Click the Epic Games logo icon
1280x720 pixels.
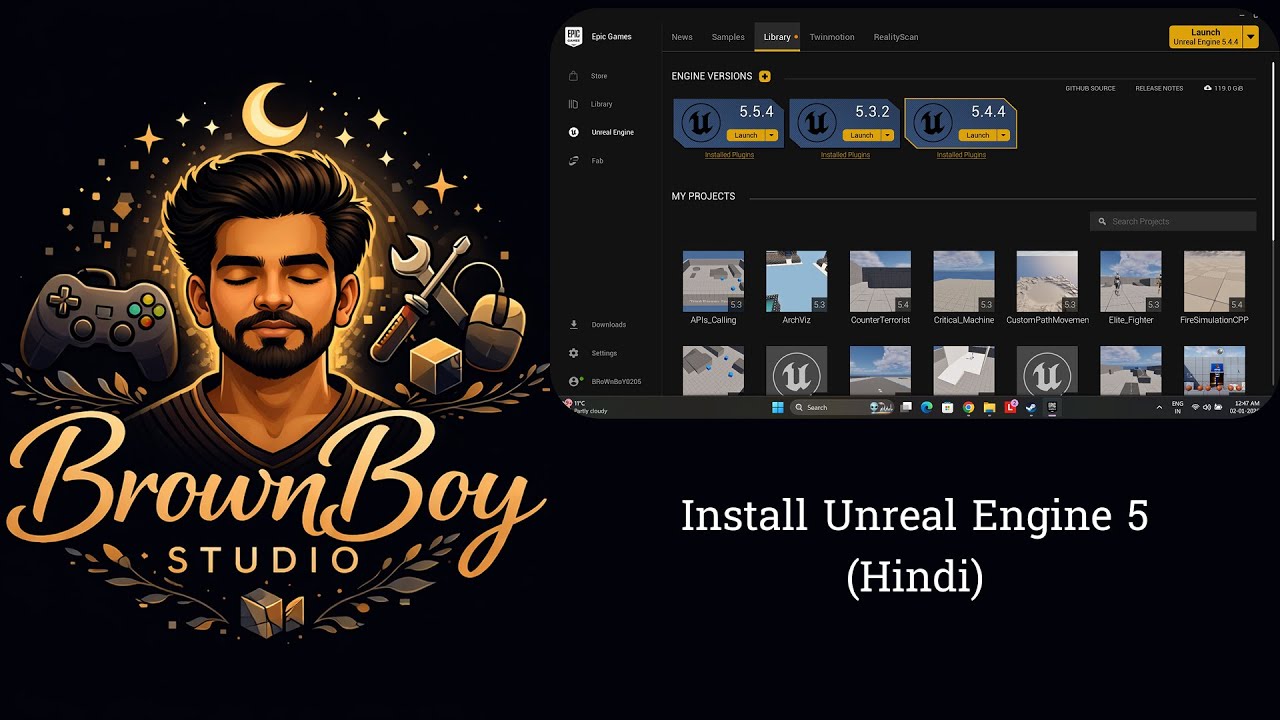click(x=574, y=36)
